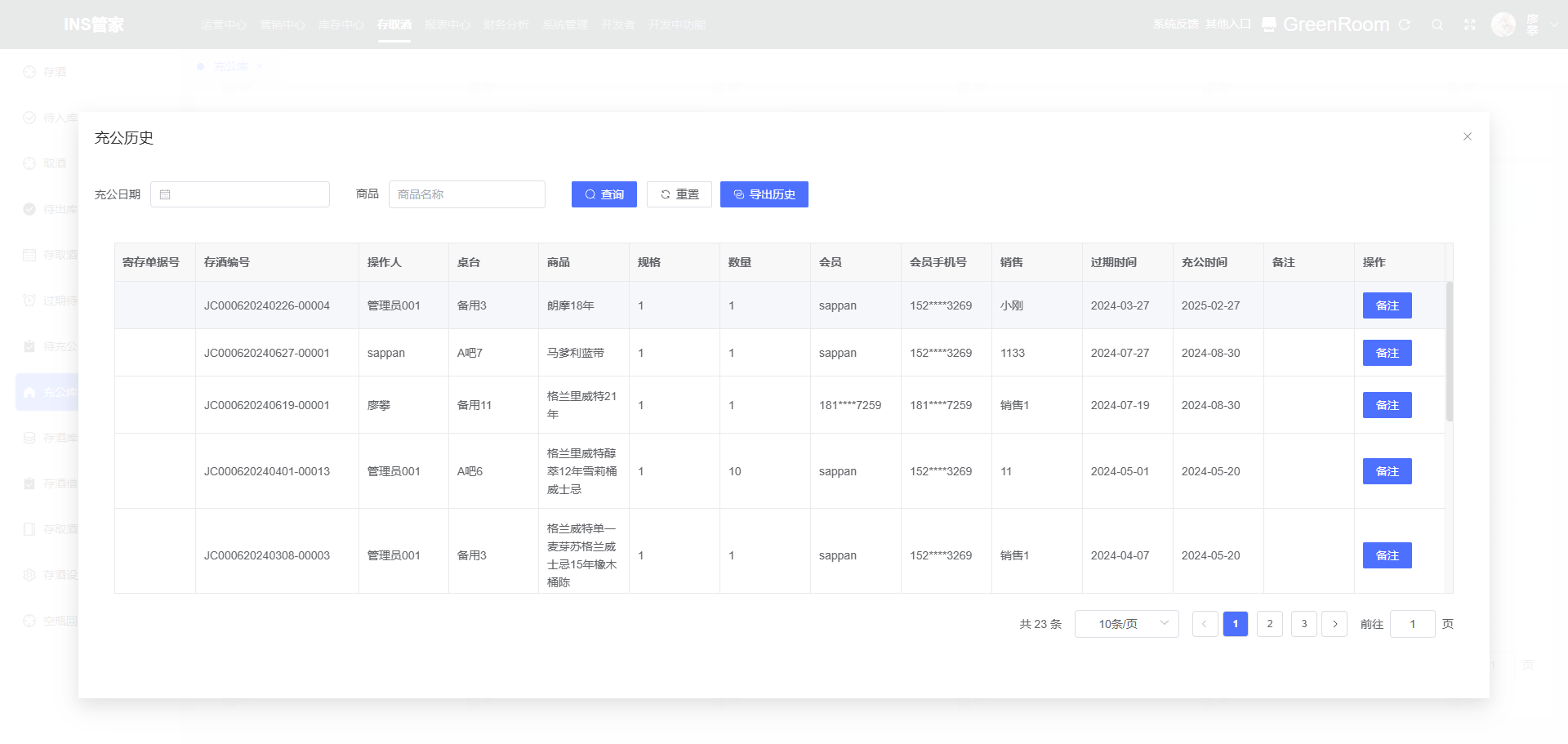Click the 其他入口 link
Image resolution: width=1568 pixels, height=744 pixels.
[x=1228, y=25]
